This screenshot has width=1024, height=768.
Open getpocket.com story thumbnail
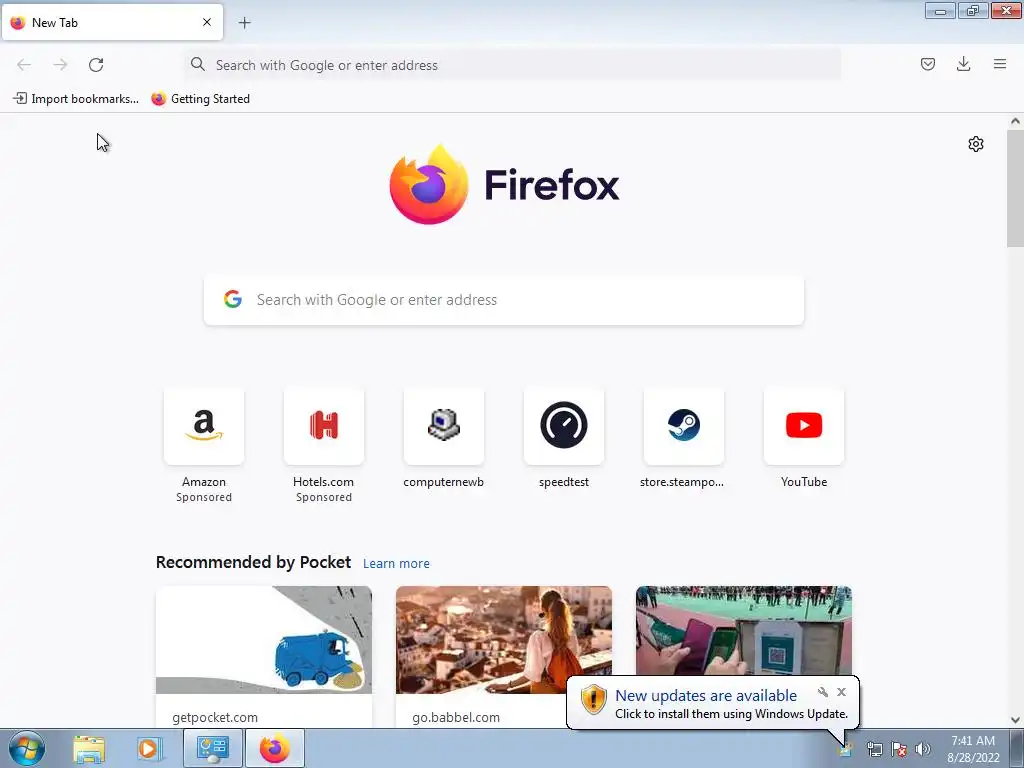pyautogui.click(x=264, y=640)
